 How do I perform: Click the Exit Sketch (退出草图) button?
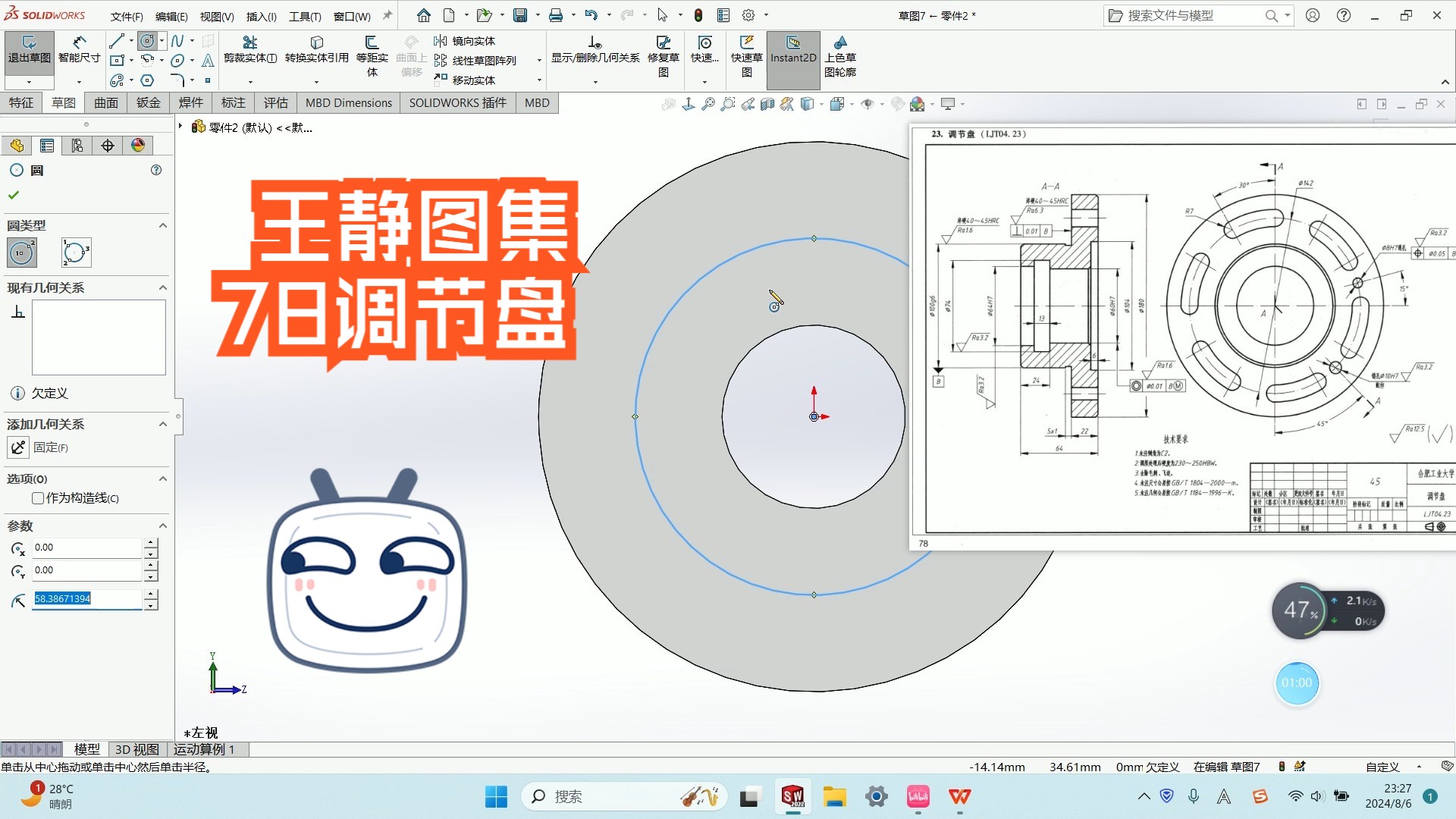(29, 50)
